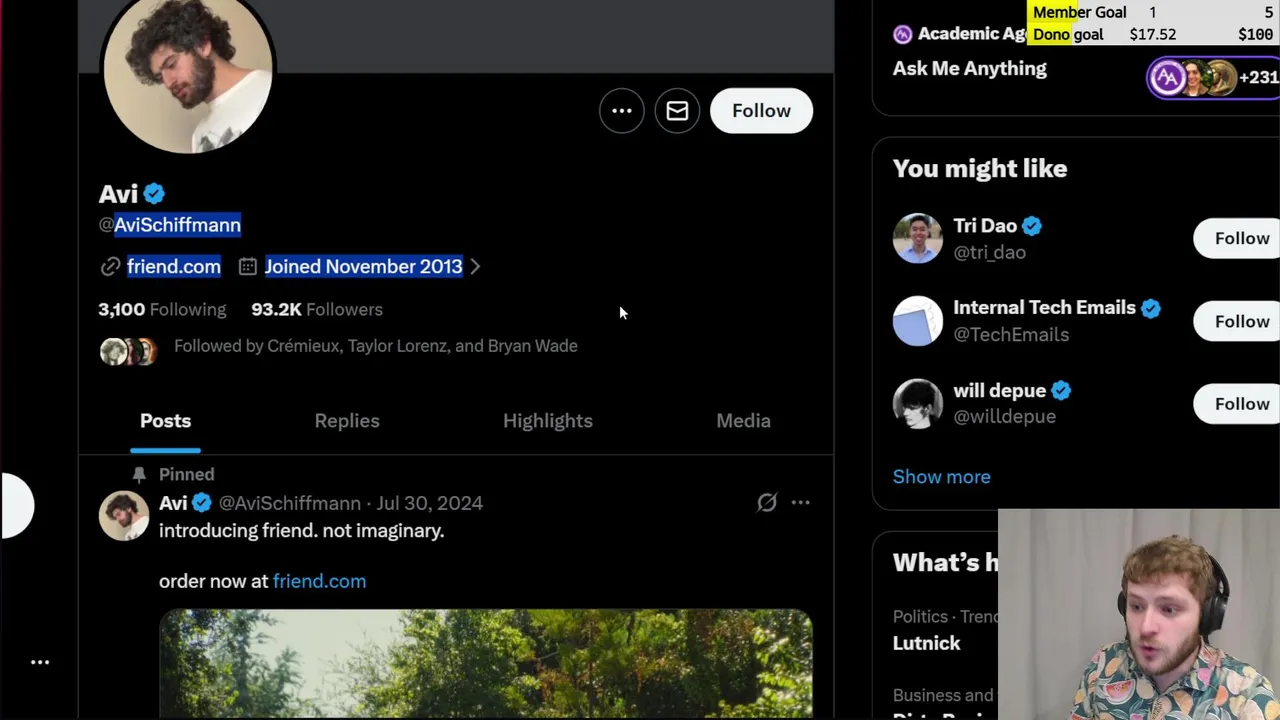Click the left sidebar more ellipsis icon
Viewport: 1280px width, 720px height.
(x=40, y=662)
